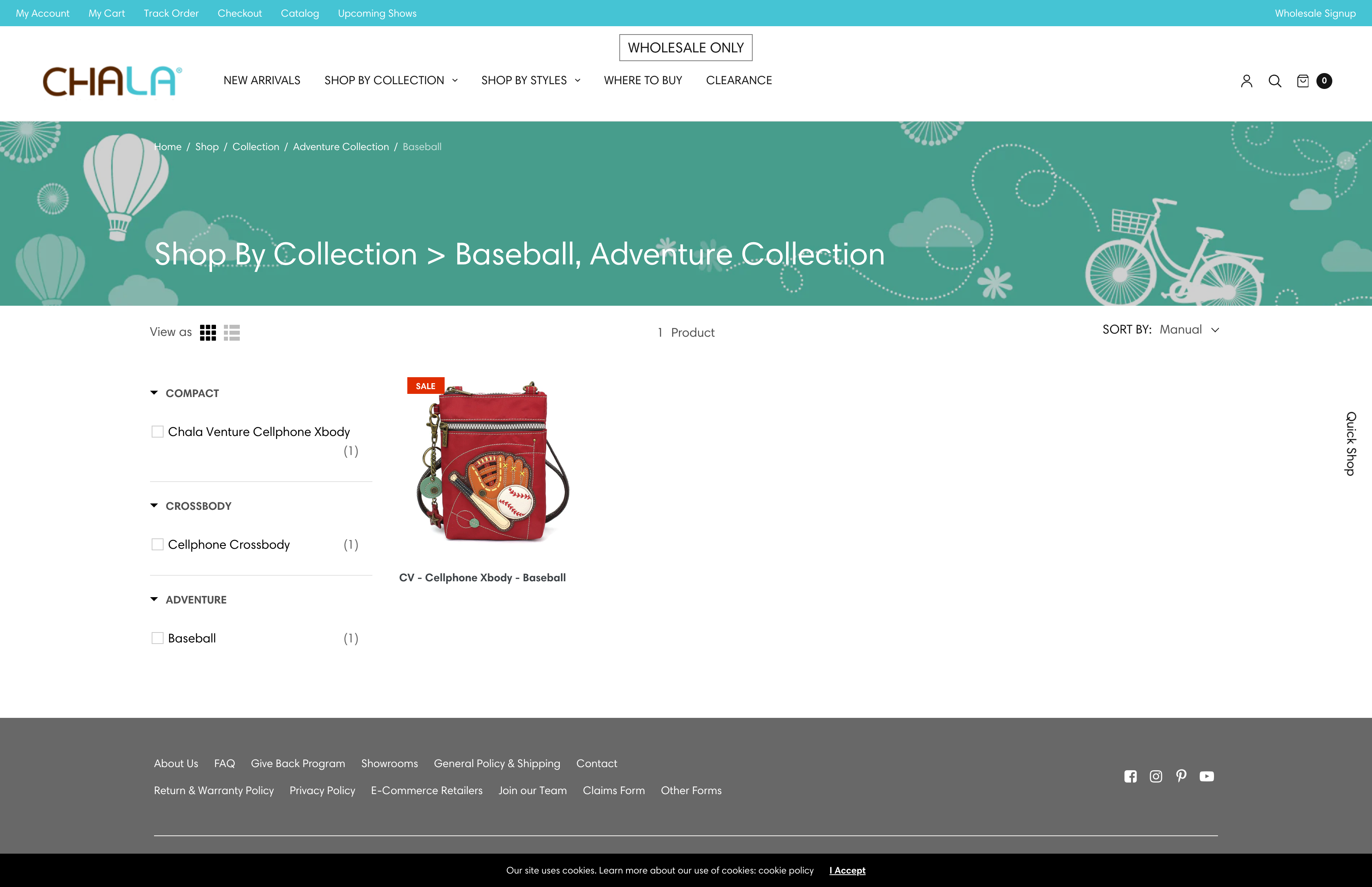The width and height of the screenshot is (1372, 887).
Task: Open the YouTube icon in footer
Action: [1207, 776]
